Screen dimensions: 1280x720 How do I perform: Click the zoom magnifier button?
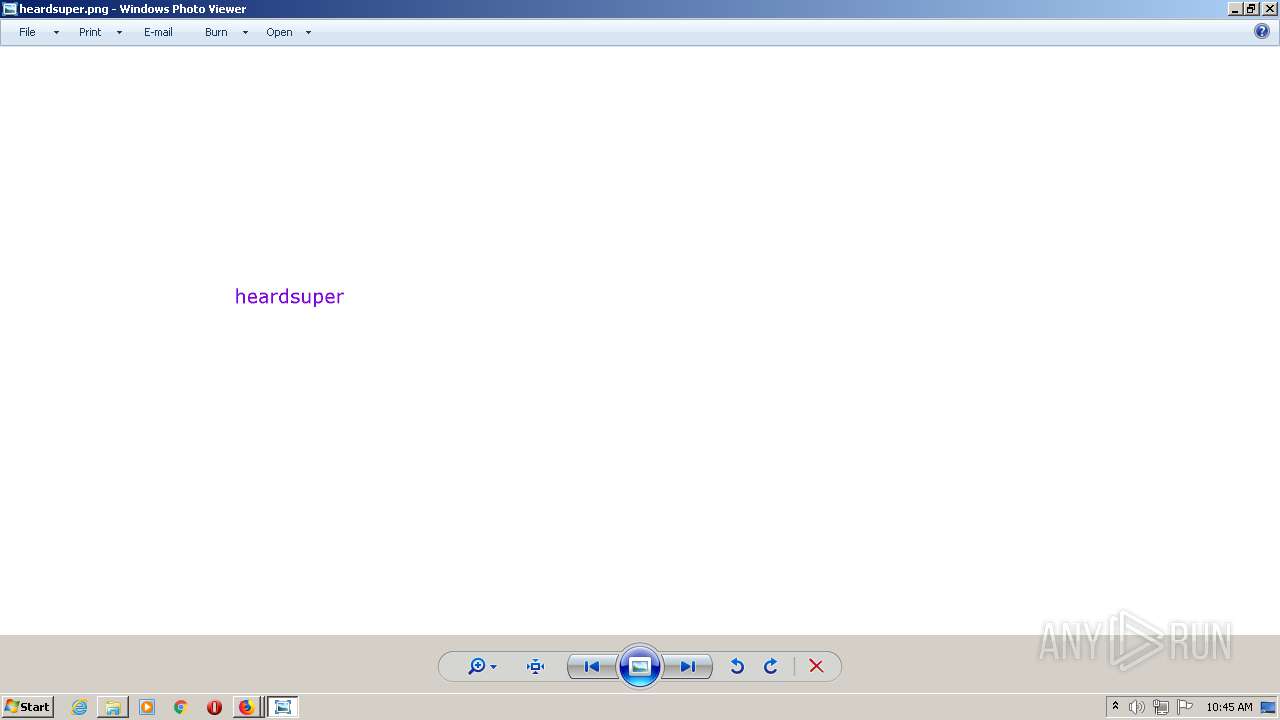click(477, 666)
